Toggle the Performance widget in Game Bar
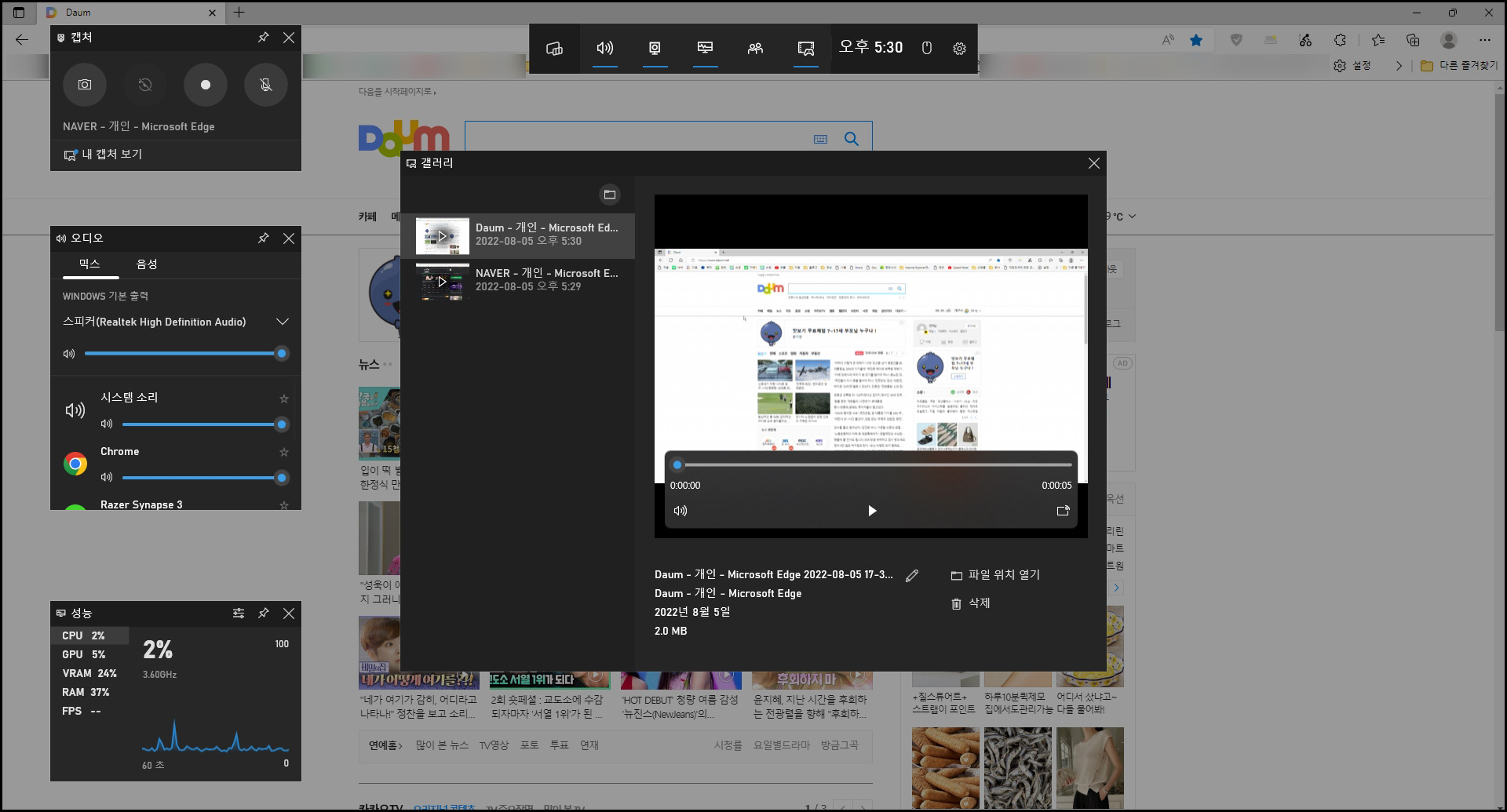1507x812 pixels. click(x=705, y=48)
